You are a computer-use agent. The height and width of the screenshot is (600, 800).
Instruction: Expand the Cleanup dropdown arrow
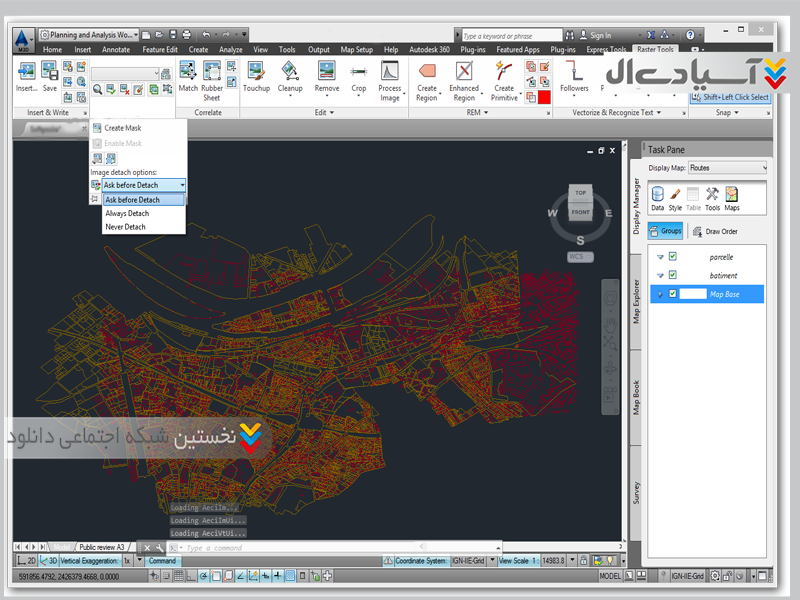coord(290,97)
